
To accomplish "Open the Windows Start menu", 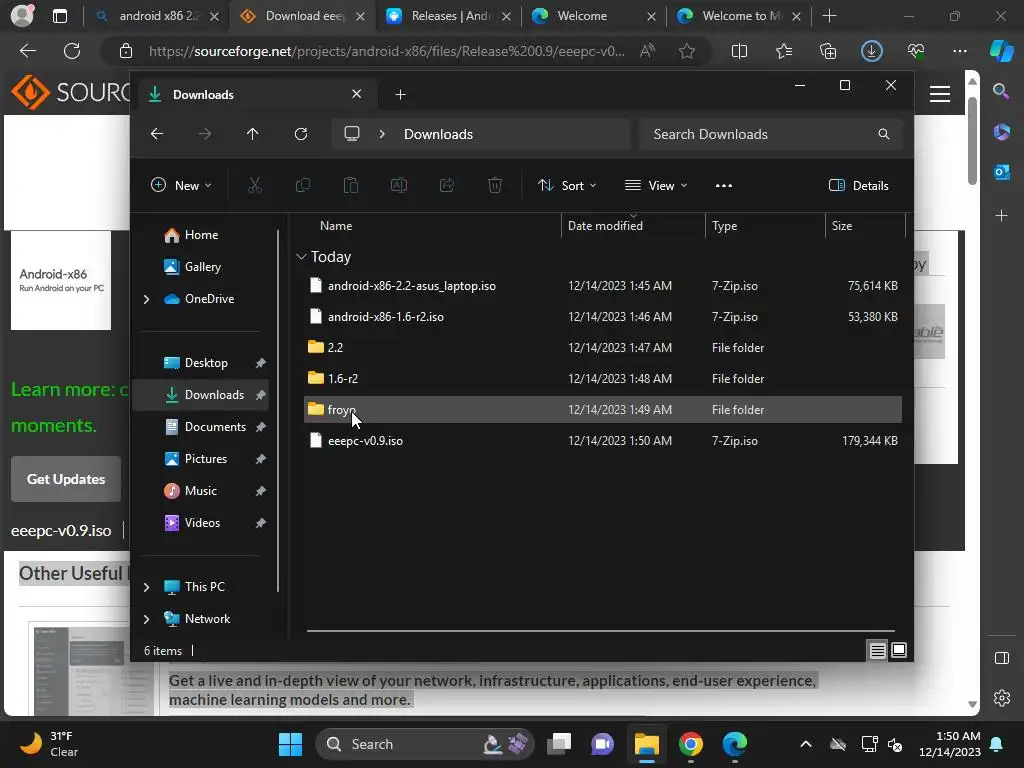I will [x=290, y=744].
